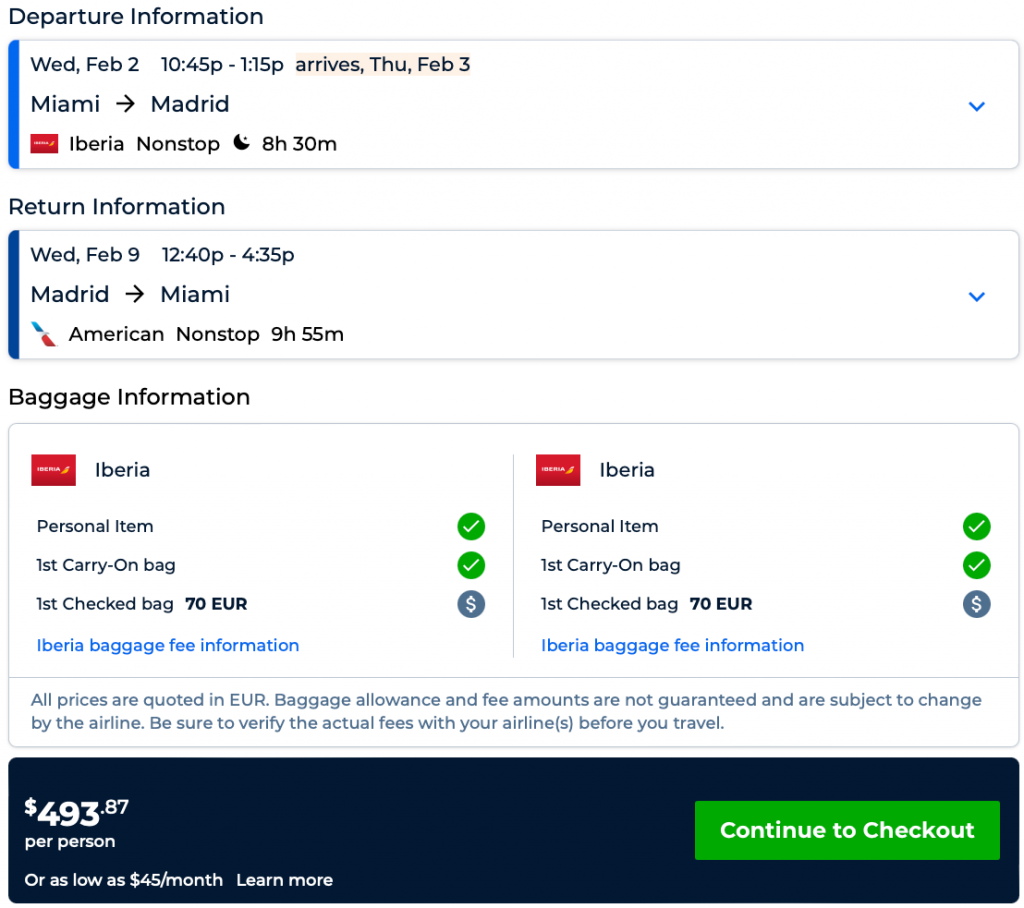Expand the Madrid to Miami return details chevron

pos(977,296)
